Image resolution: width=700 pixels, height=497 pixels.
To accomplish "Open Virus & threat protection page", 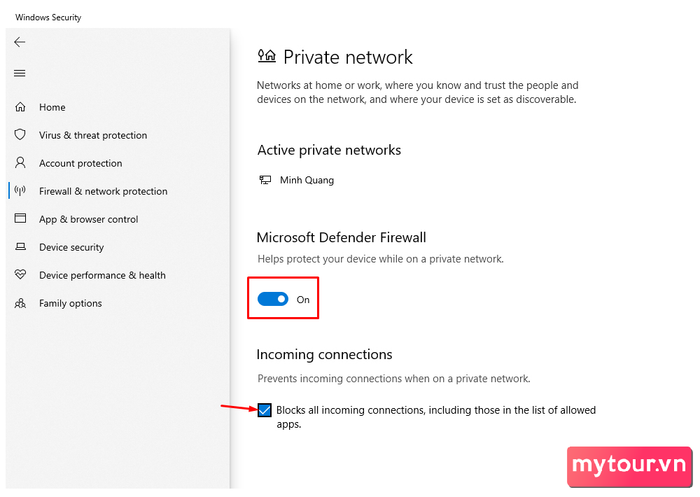I will pos(93,135).
